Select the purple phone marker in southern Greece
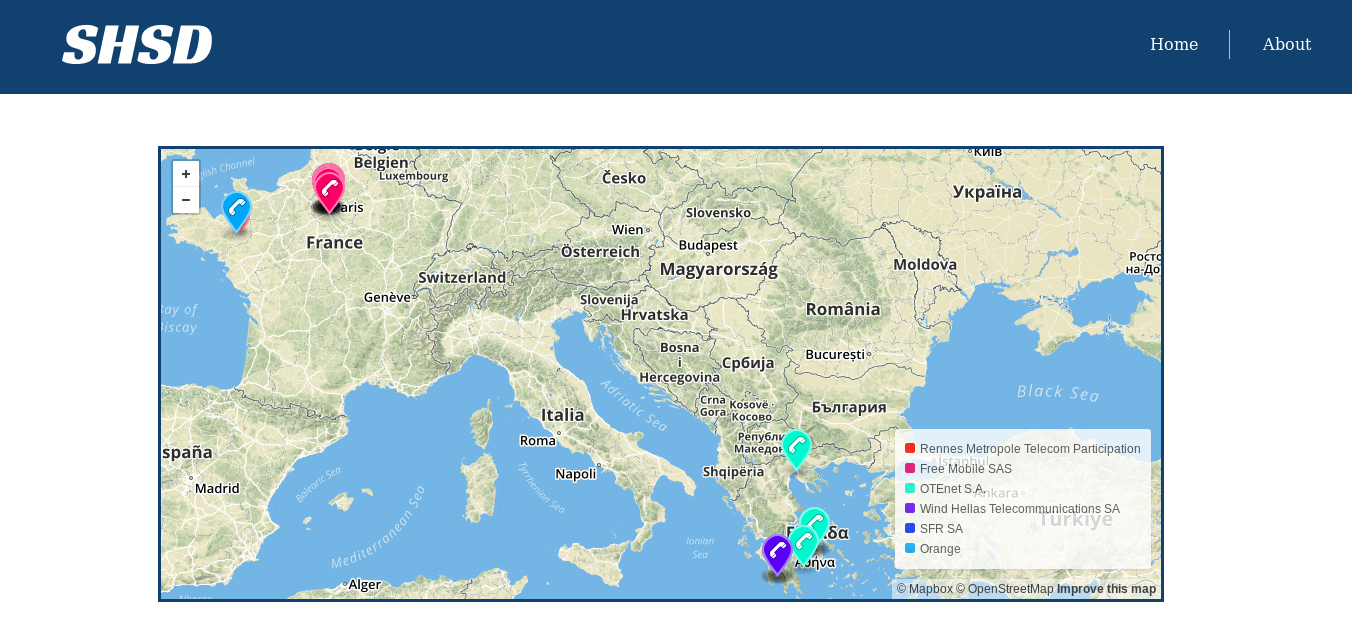The height and width of the screenshot is (624, 1364). (x=777, y=555)
